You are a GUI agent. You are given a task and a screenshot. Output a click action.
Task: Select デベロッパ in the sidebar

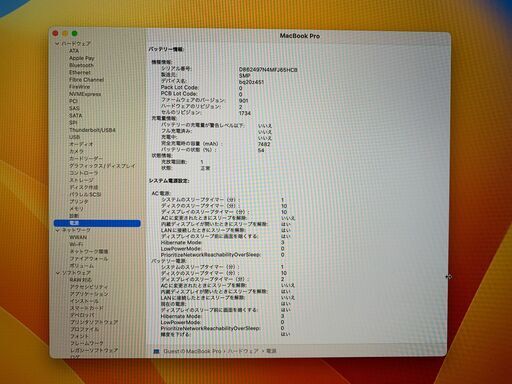coord(82,315)
